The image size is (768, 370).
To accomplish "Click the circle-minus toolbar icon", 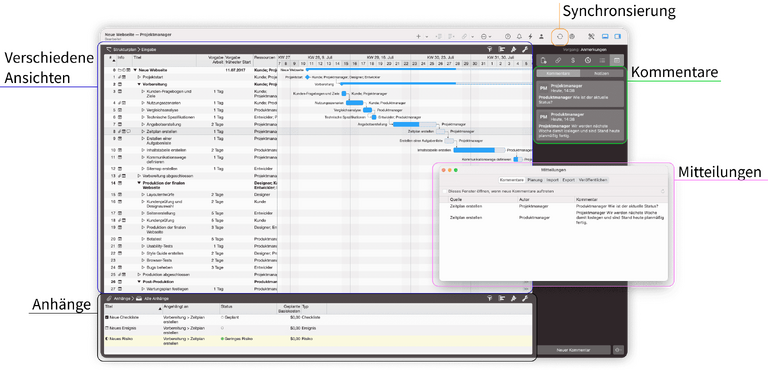I will [x=484, y=36].
